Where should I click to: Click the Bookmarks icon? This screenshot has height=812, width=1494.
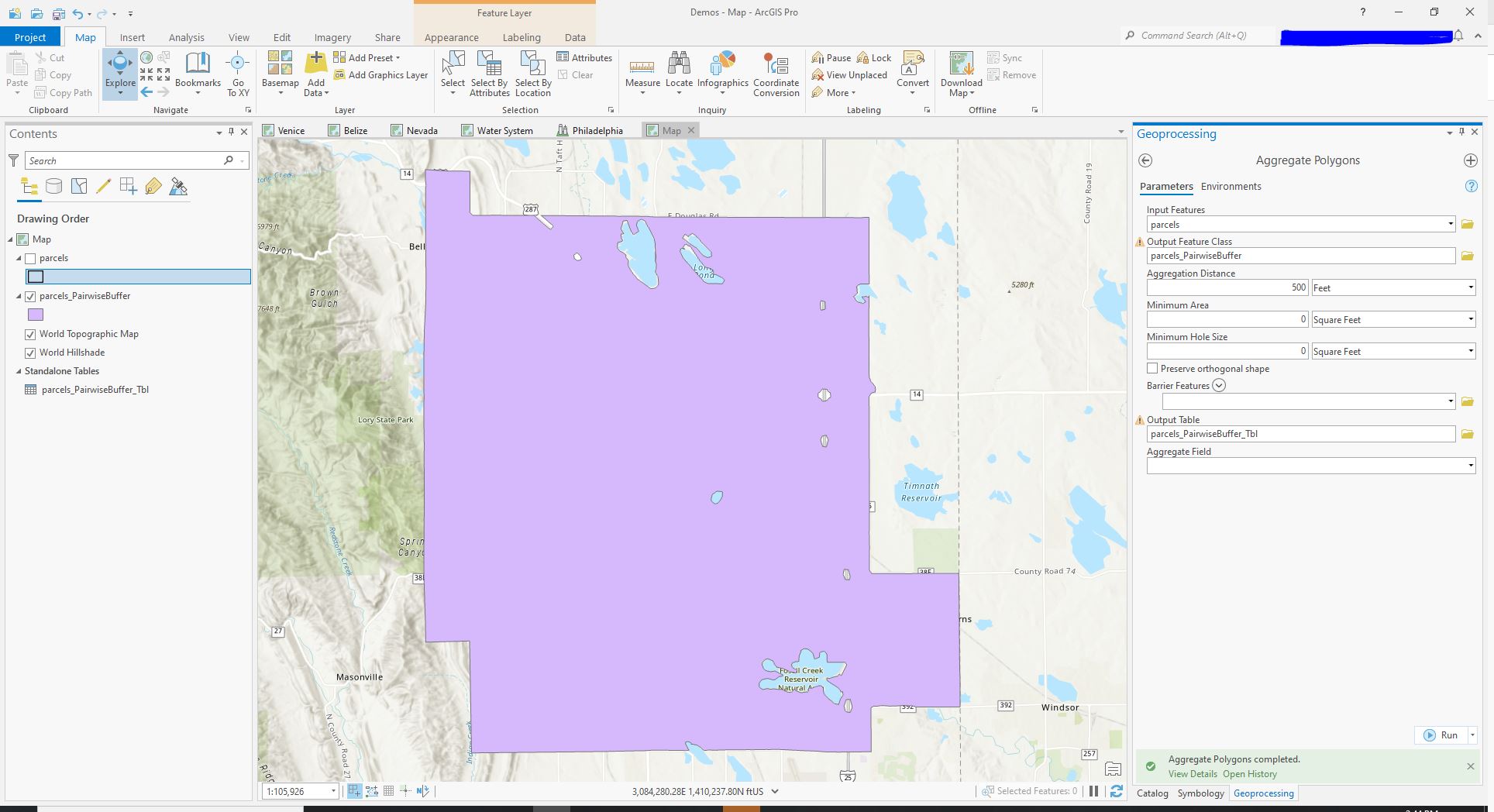point(198,70)
